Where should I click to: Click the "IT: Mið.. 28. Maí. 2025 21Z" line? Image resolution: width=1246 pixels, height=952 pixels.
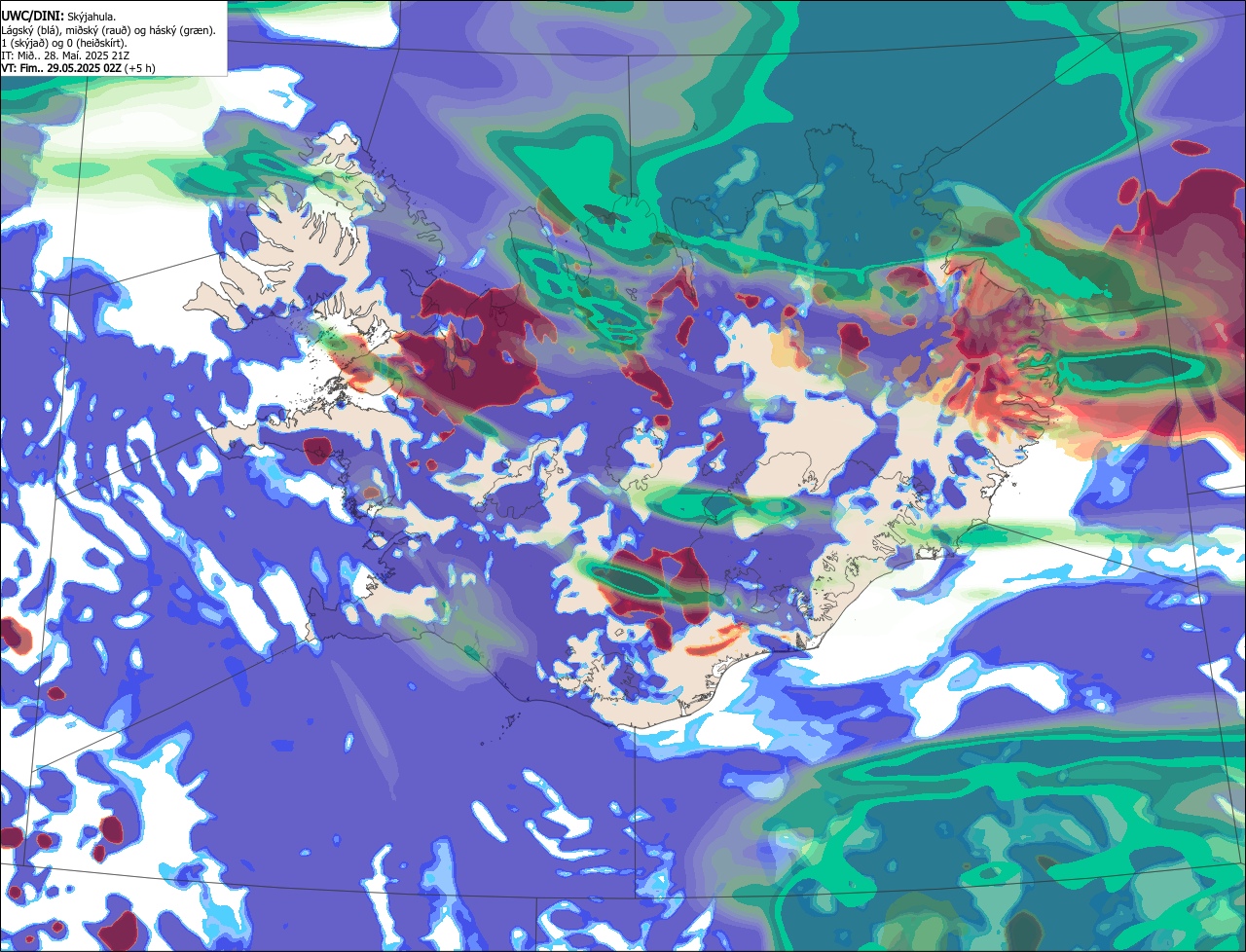pos(65,55)
